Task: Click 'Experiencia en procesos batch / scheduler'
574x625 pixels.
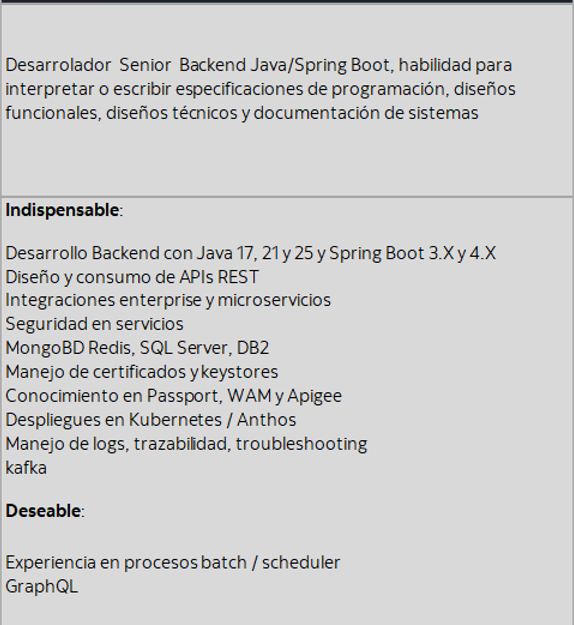Action: pyautogui.click(x=173, y=563)
